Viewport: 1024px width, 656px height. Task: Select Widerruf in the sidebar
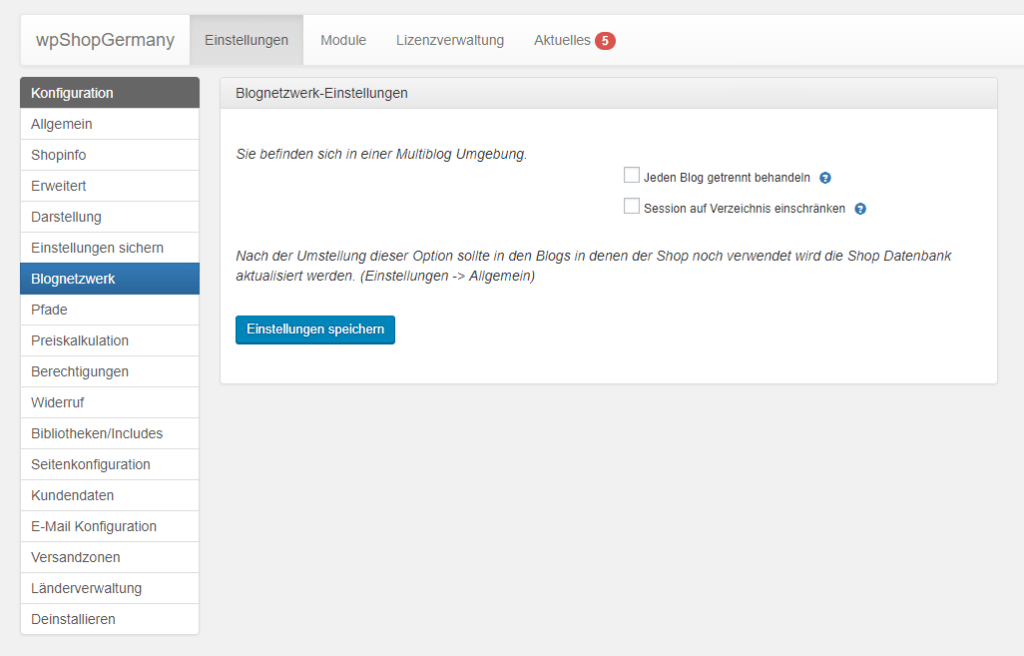point(110,402)
